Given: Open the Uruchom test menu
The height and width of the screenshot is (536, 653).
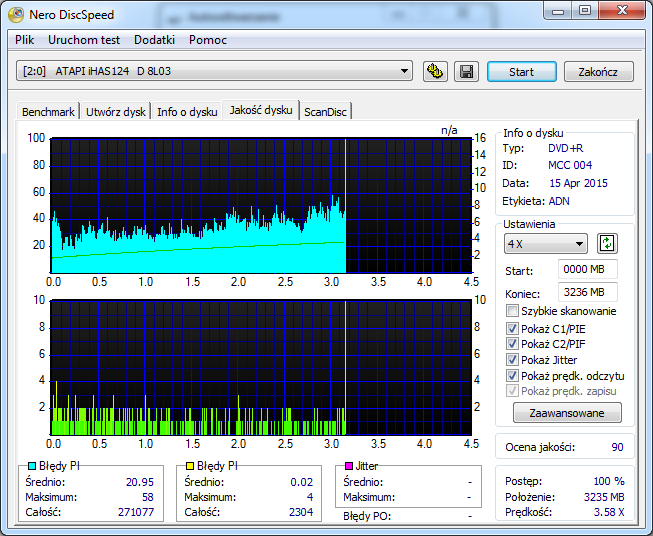Looking at the screenshot, I should pyautogui.click(x=84, y=40).
